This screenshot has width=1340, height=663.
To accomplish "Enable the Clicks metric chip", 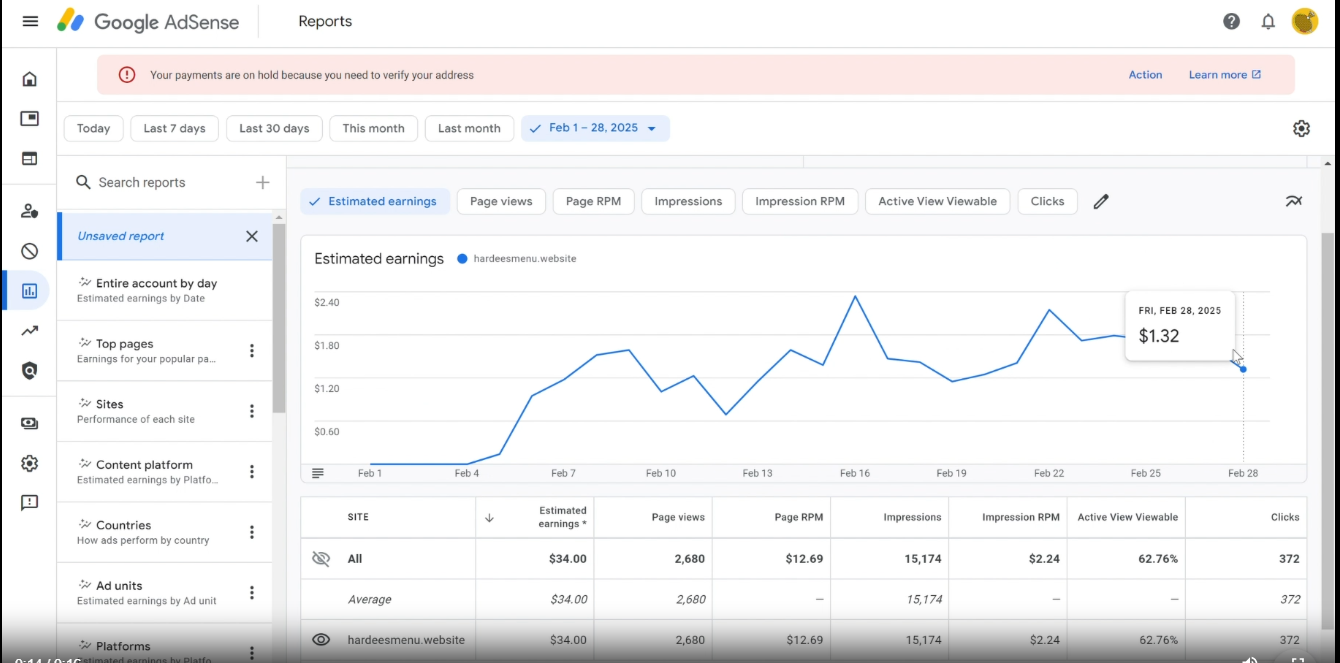I will pyautogui.click(x=1048, y=201).
